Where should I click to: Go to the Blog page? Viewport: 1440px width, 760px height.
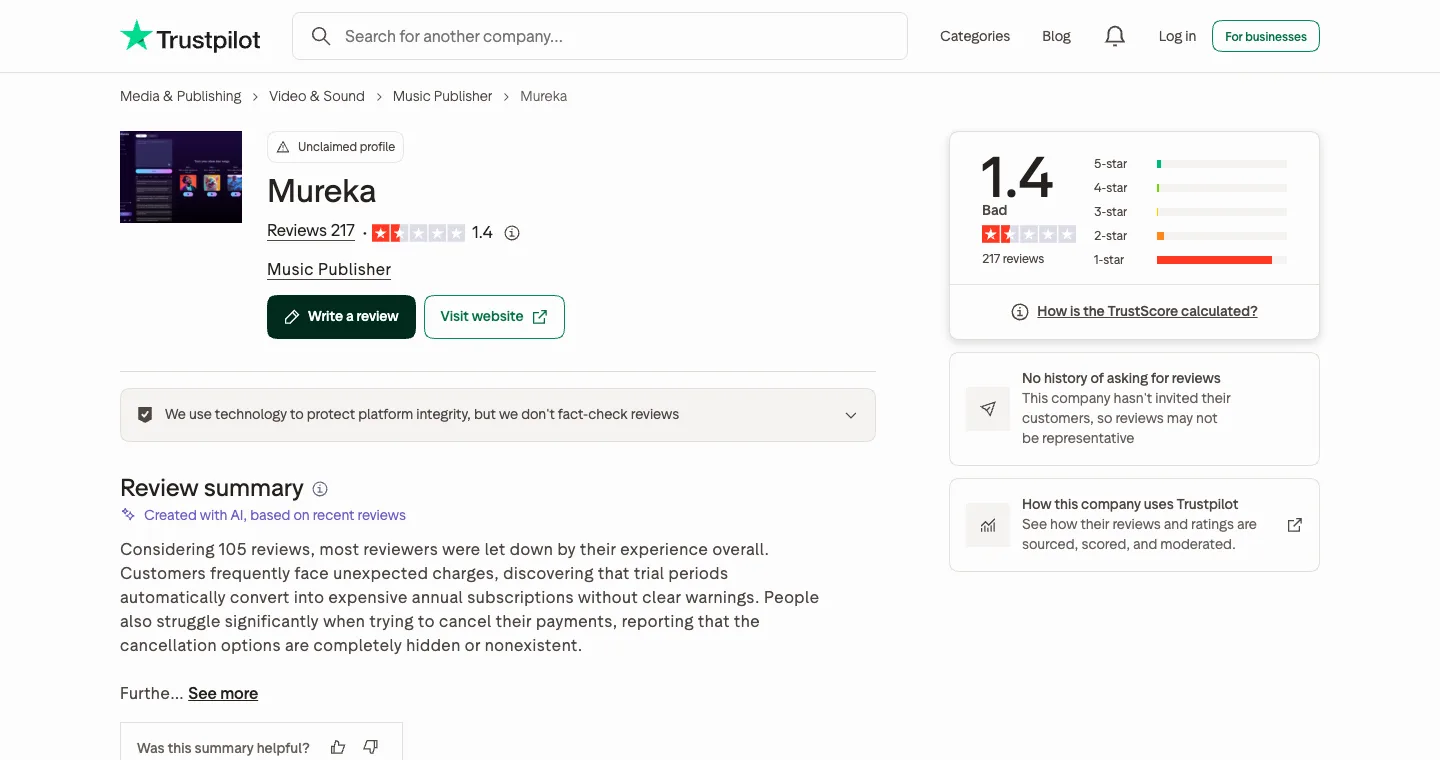click(1056, 36)
